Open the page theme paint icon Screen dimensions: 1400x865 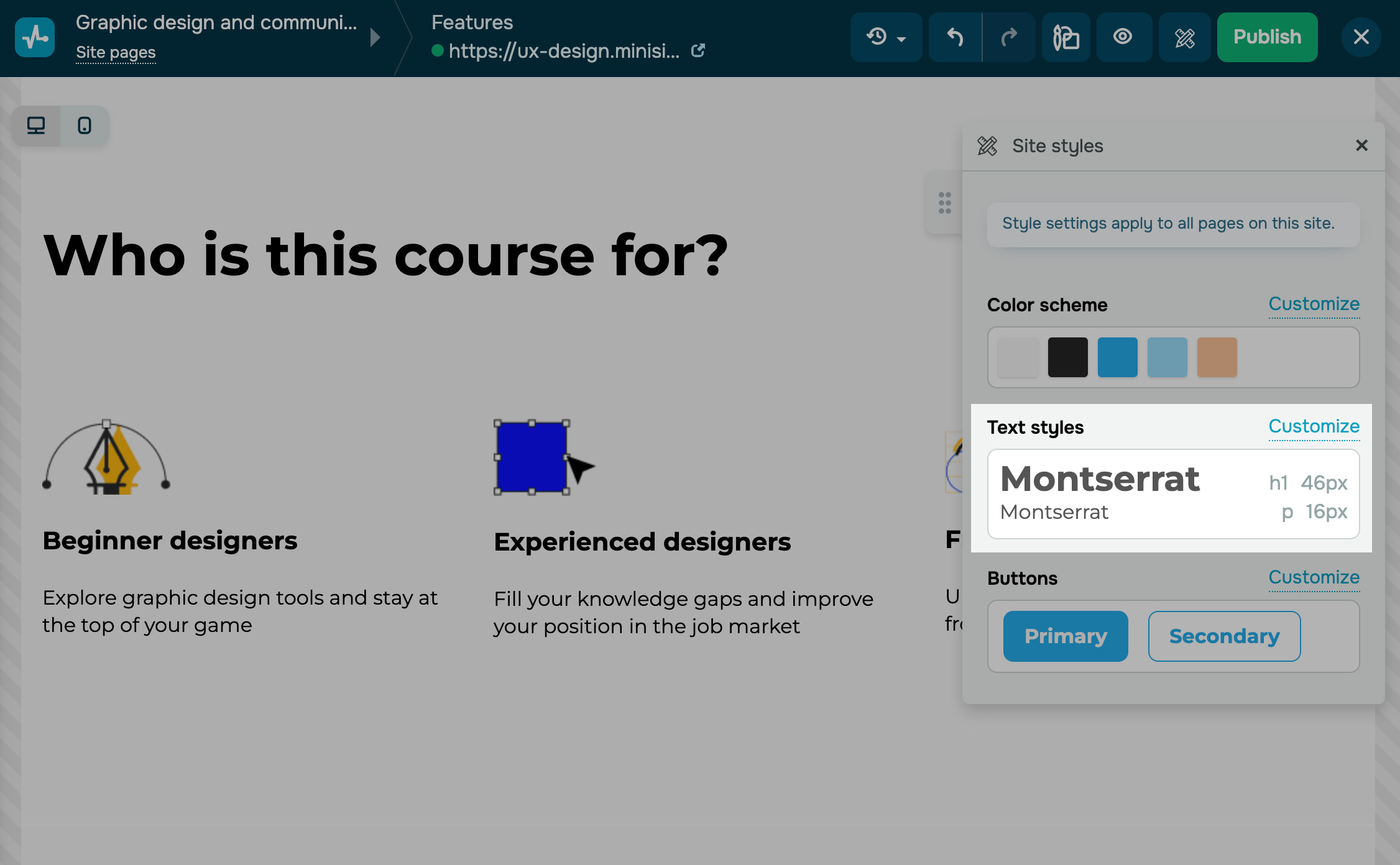pyautogui.click(x=1066, y=37)
